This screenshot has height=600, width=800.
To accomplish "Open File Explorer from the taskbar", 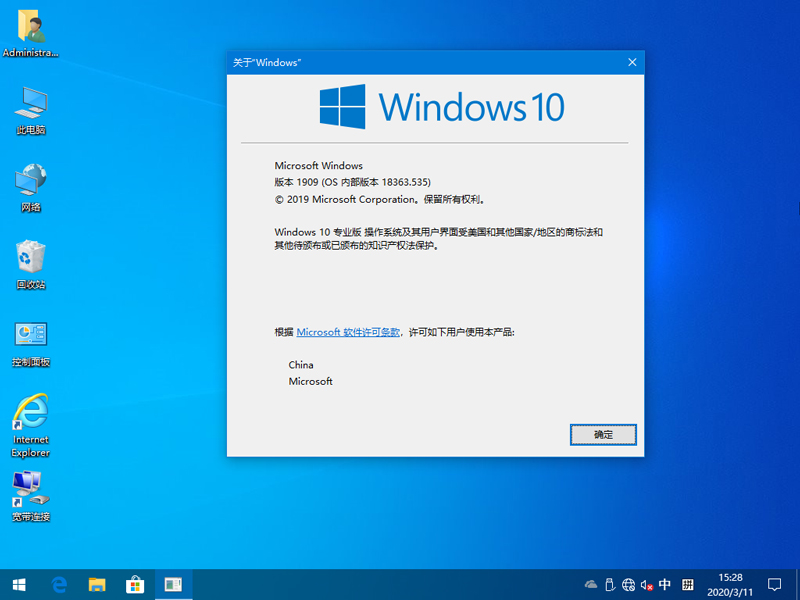I will pyautogui.click(x=97, y=585).
